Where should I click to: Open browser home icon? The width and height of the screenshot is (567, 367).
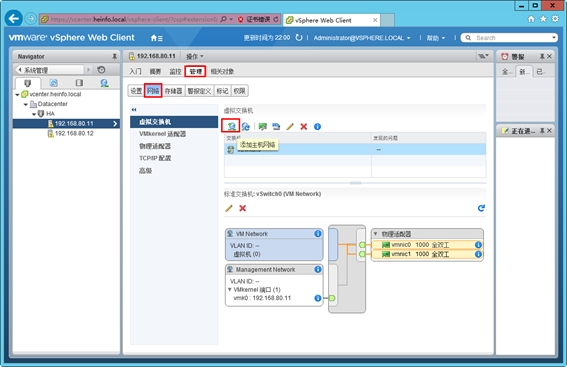tap(531, 19)
